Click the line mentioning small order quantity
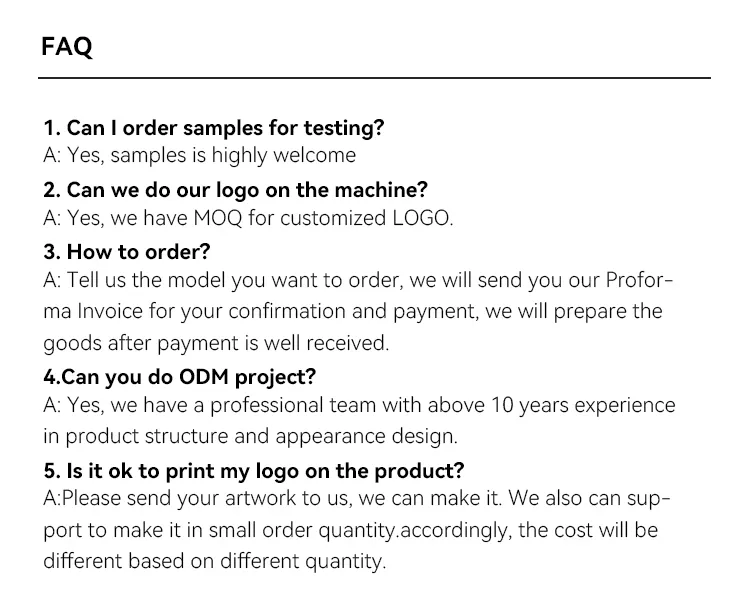Viewport: 750px width, 604px height. coord(350,530)
